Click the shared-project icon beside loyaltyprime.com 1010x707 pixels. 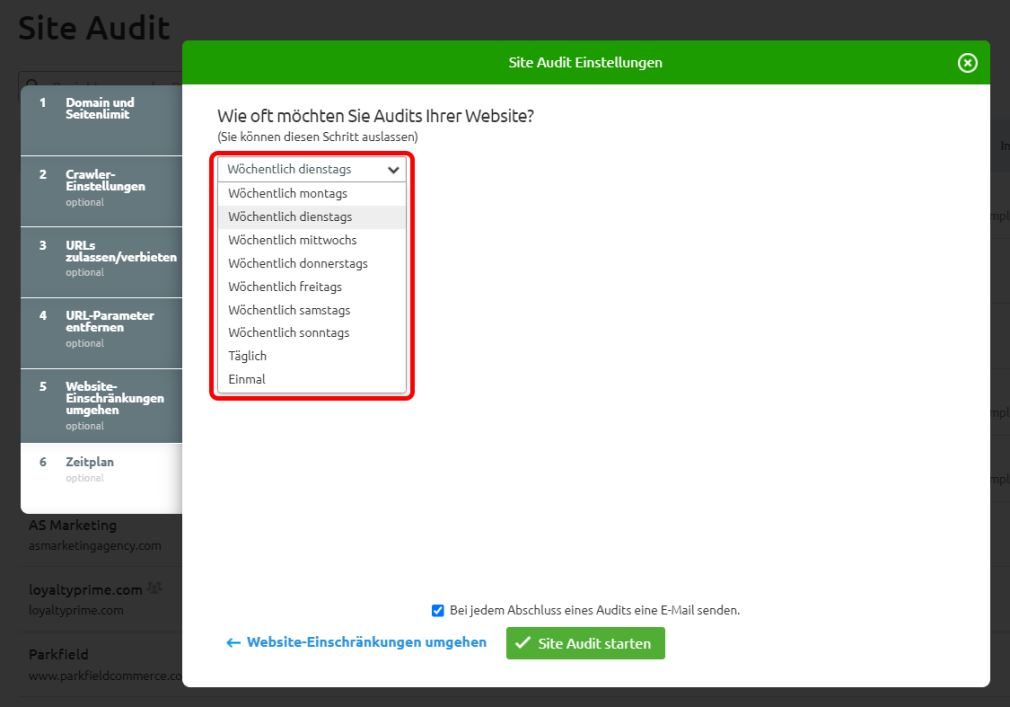pyautogui.click(x=153, y=589)
